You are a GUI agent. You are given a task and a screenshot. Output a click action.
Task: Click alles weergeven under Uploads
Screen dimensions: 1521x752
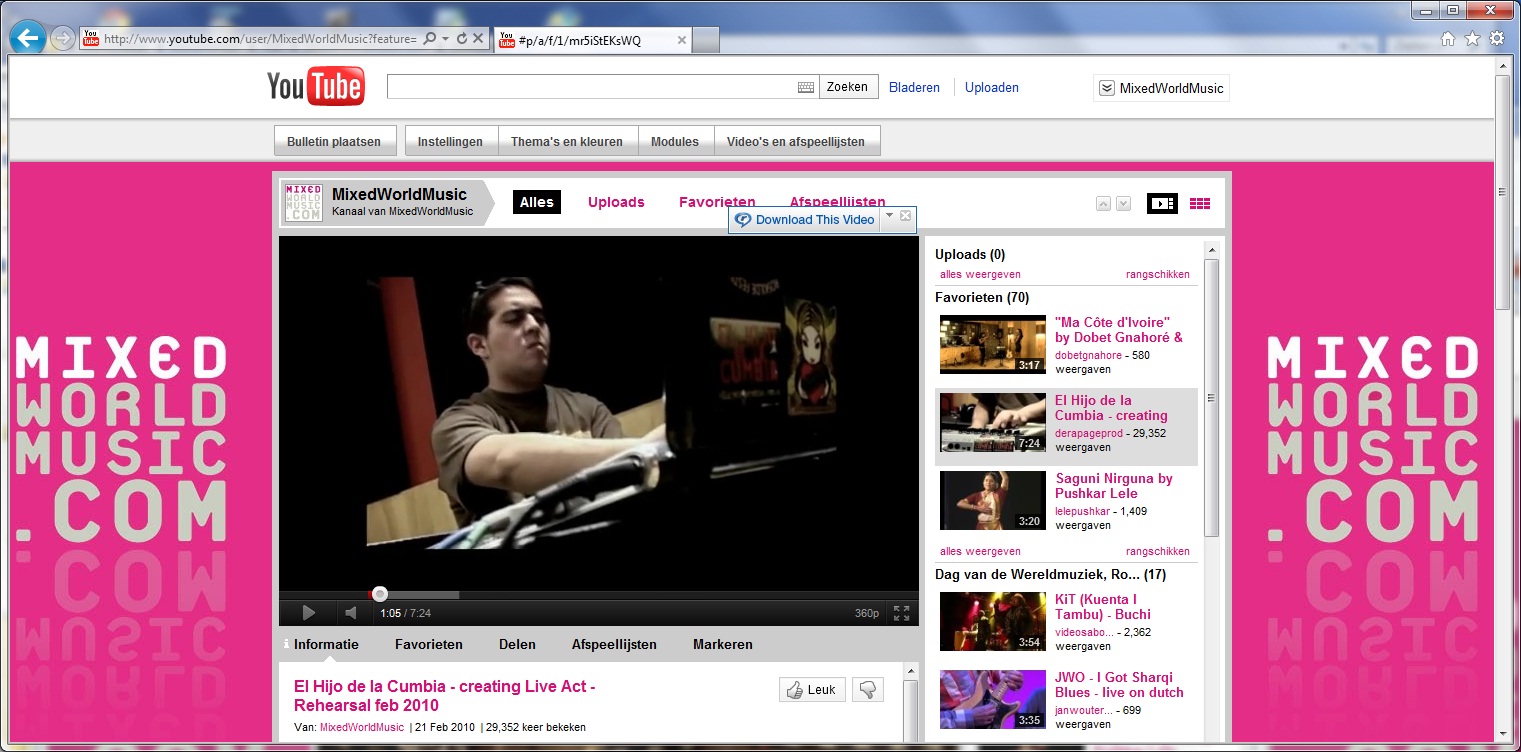(980, 274)
